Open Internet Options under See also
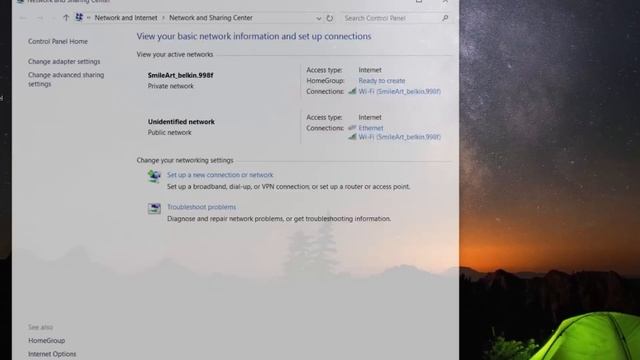The height and width of the screenshot is (360, 640). 52,354
